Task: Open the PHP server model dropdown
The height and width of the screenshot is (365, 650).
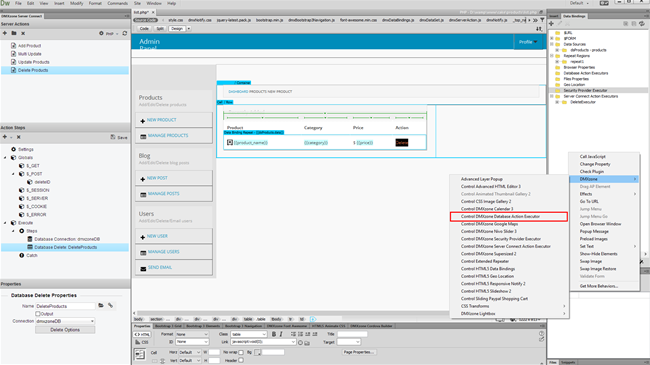Action: point(111,34)
